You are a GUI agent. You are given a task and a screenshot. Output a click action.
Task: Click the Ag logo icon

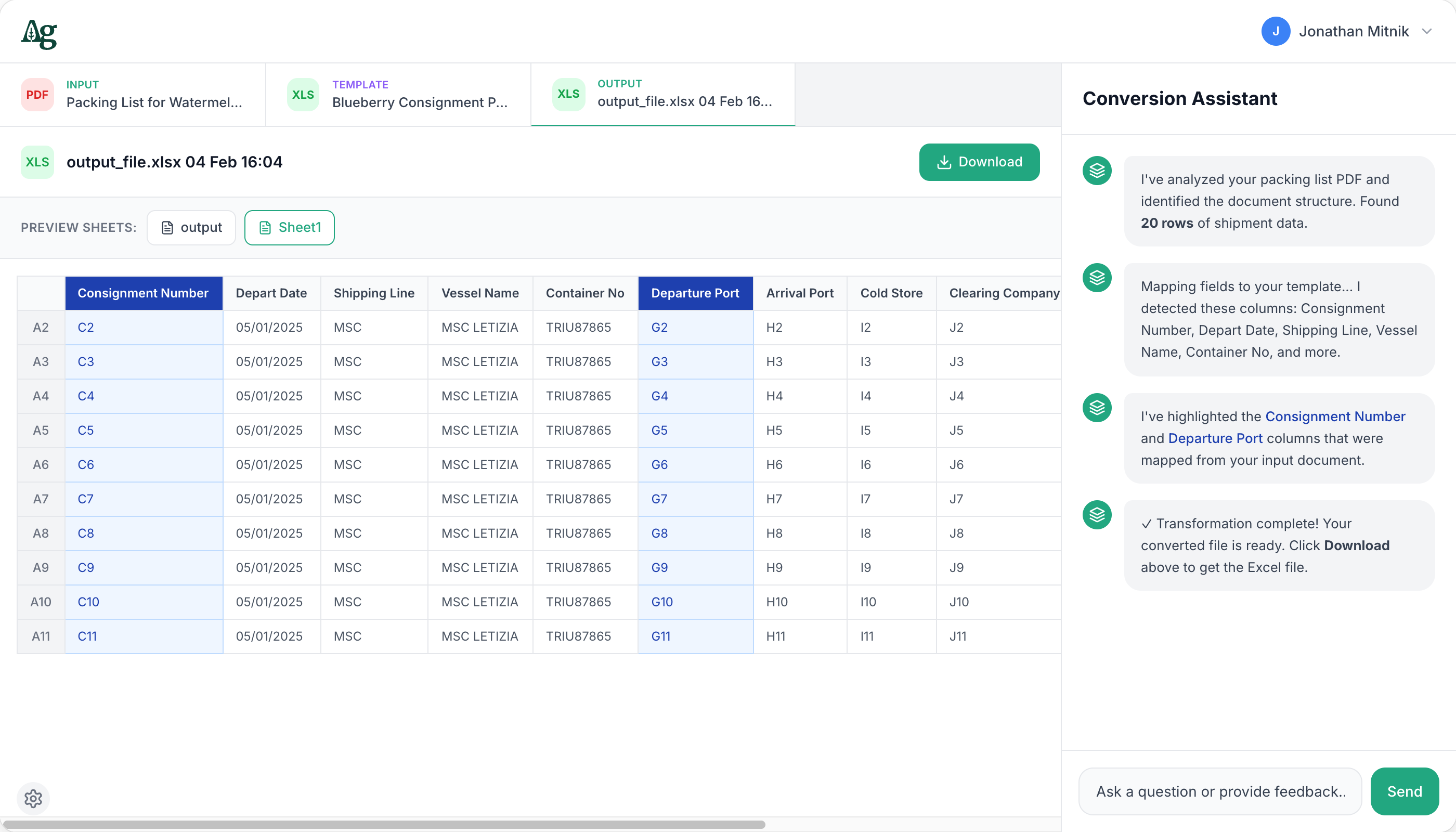pos(39,33)
